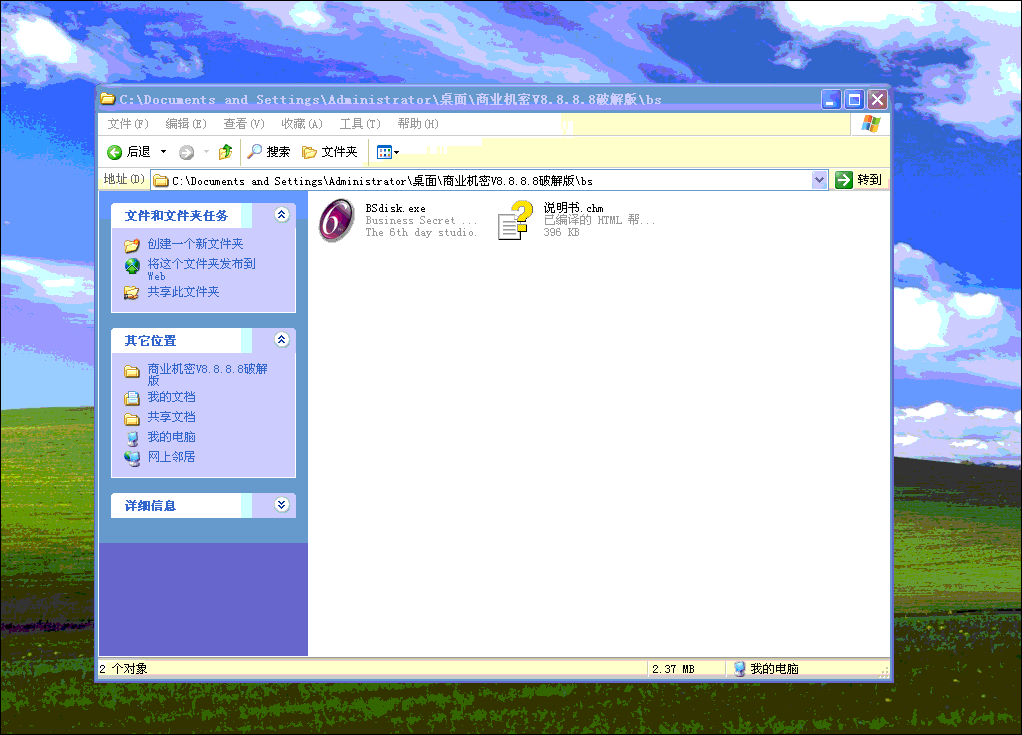Click the network icon beside 网上邻居
The image size is (1022, 735).
coord(132,459)
